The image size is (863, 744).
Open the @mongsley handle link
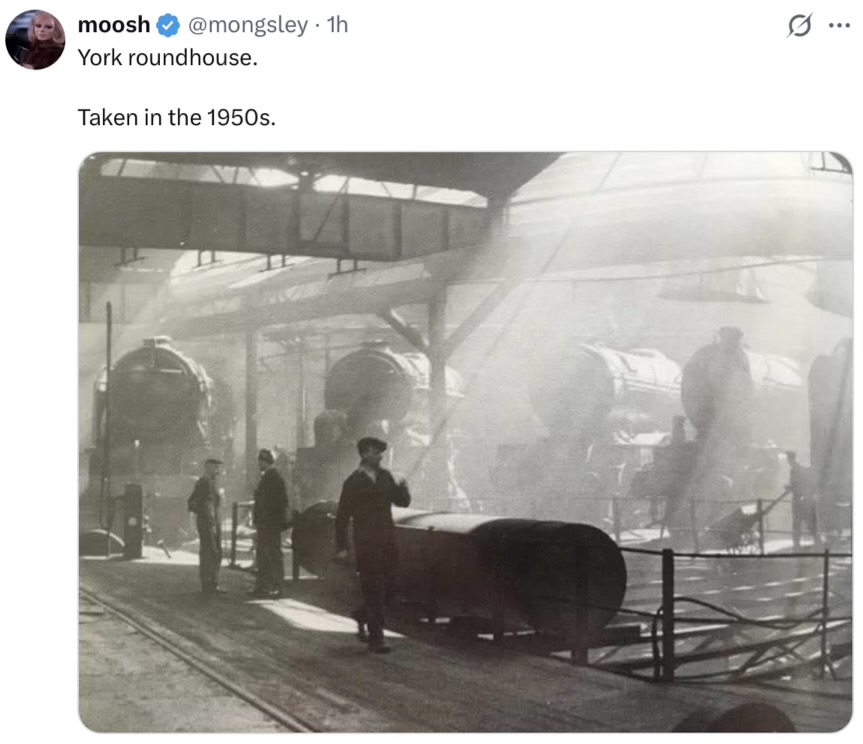(247, 25)
